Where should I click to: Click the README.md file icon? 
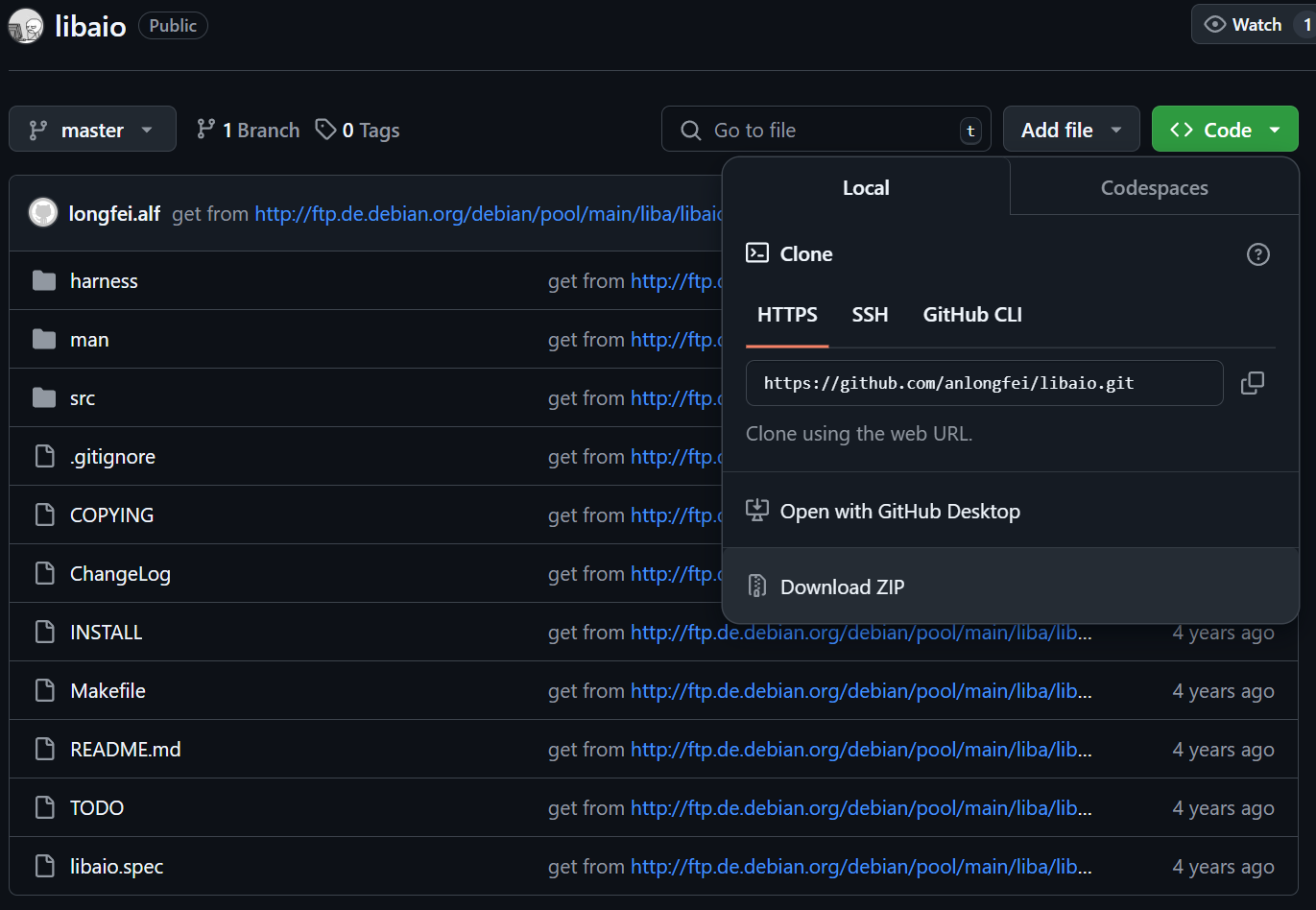click(x=44, y=749)
